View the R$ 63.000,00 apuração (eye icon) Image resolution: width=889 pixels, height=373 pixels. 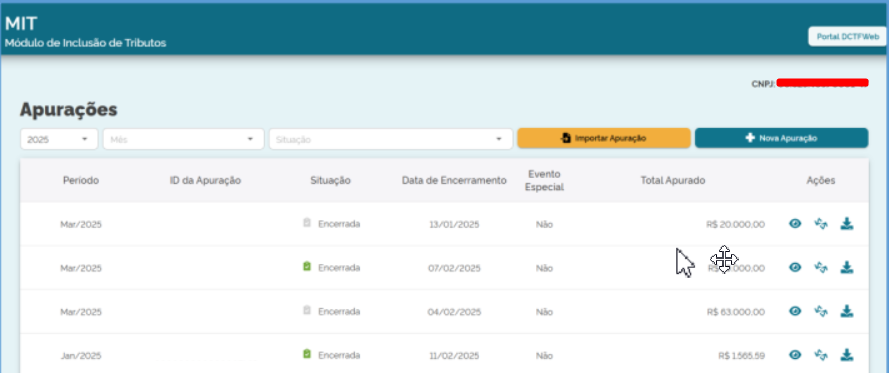coord(795,311)
